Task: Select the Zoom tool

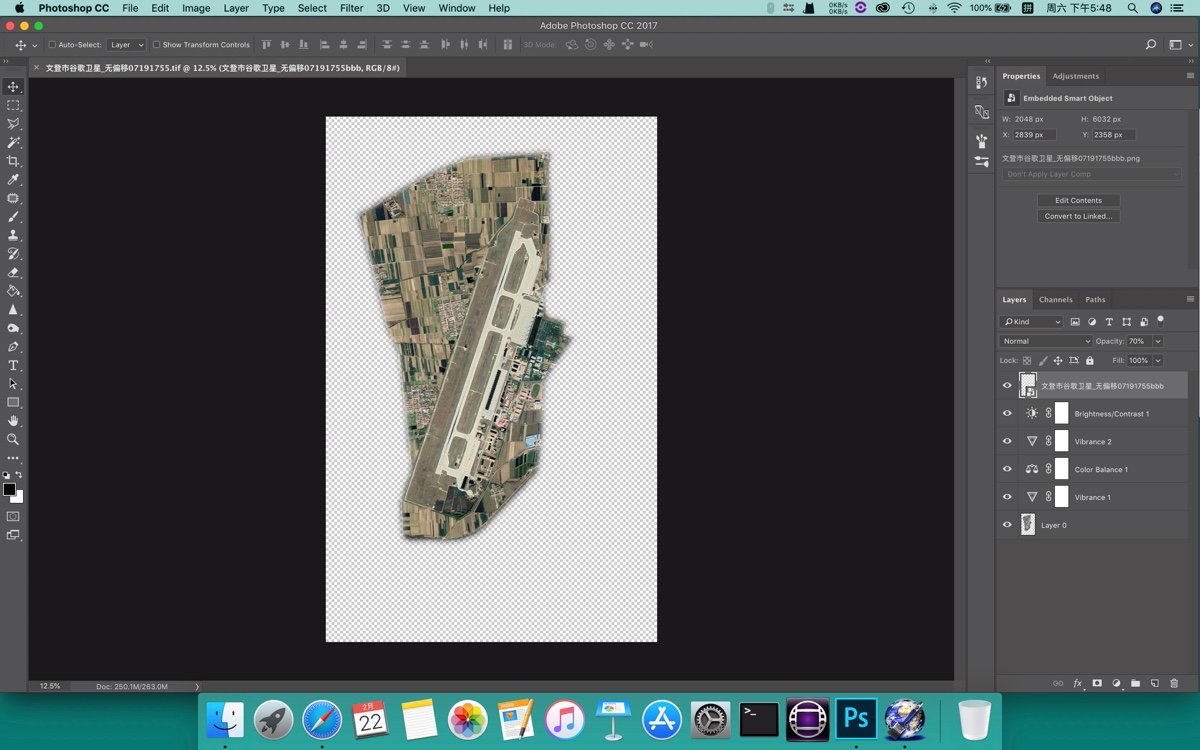Action: (x=14, y=438)
